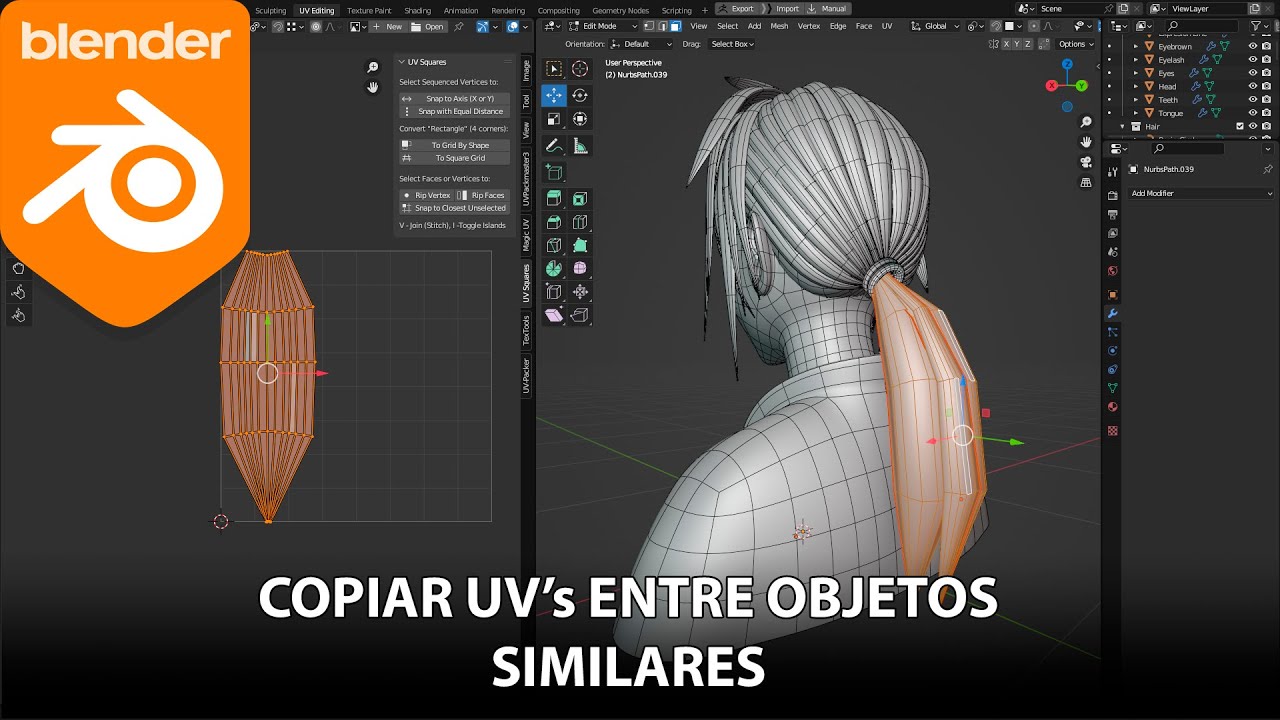Image resolution: width=1280 pixels, height=720 pixels.
Task: Click To Grid By Shape button
Action: [x=454, y=145]
